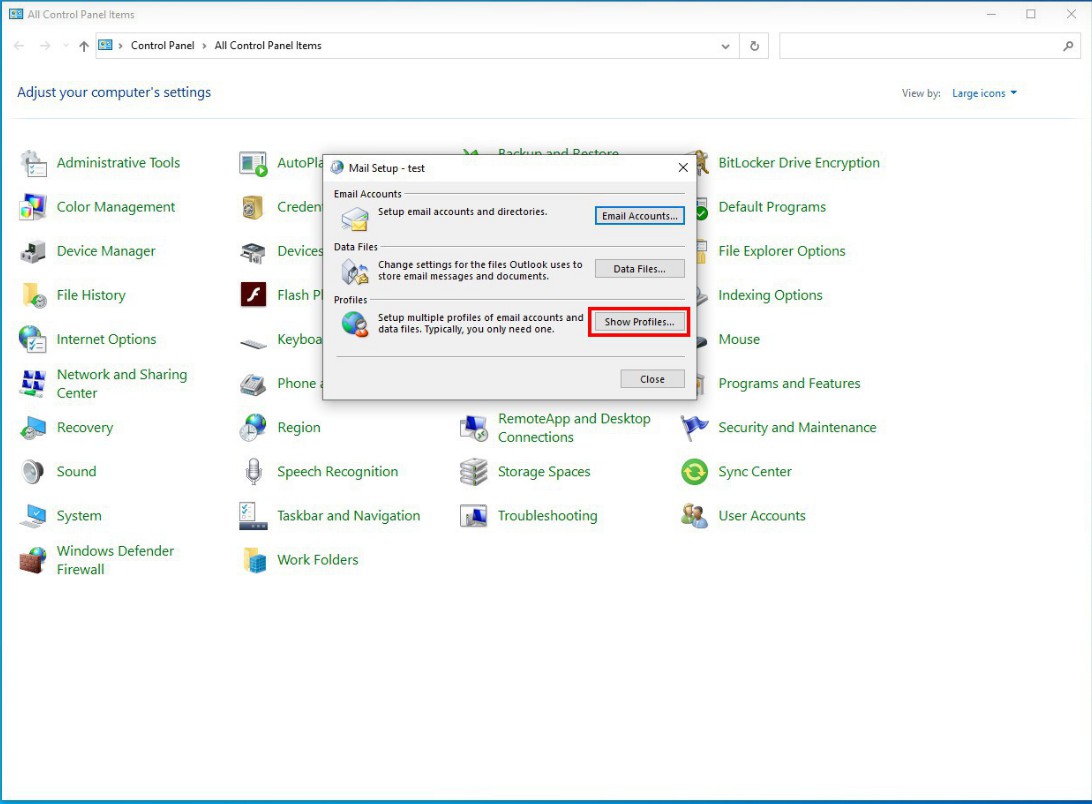This screenshot has width=1092, height=804.
Task: Click the search magnifier icon
Action: coord(1068,46)
